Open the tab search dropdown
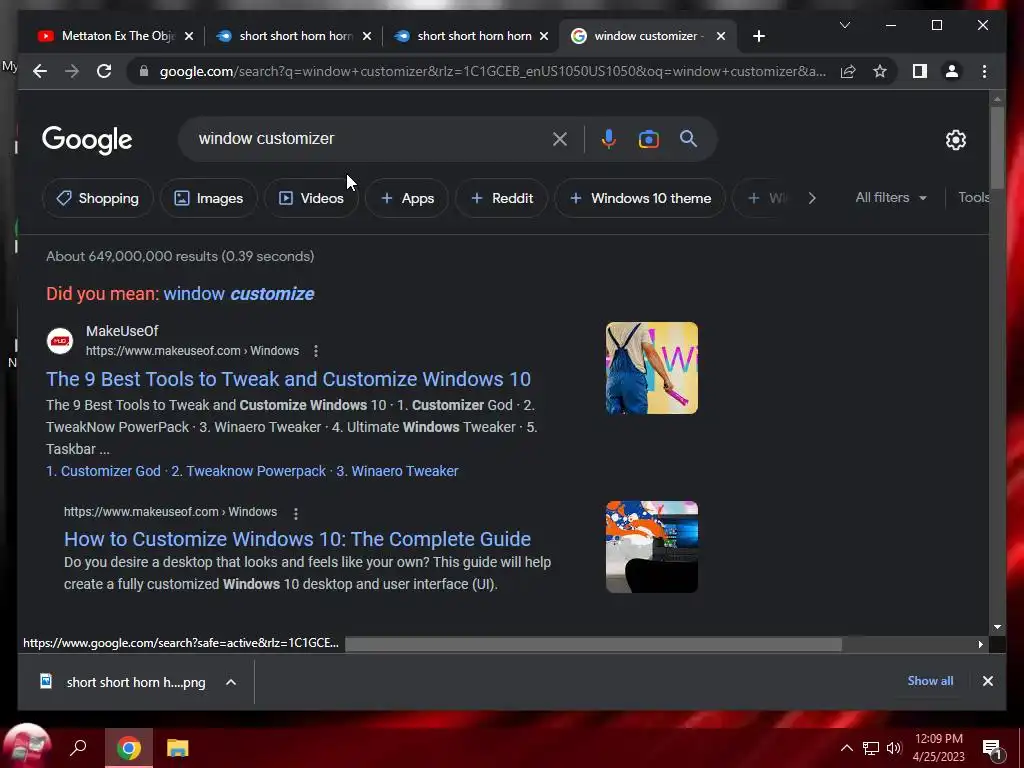The image size is (1024, 768). click(844, 25)
